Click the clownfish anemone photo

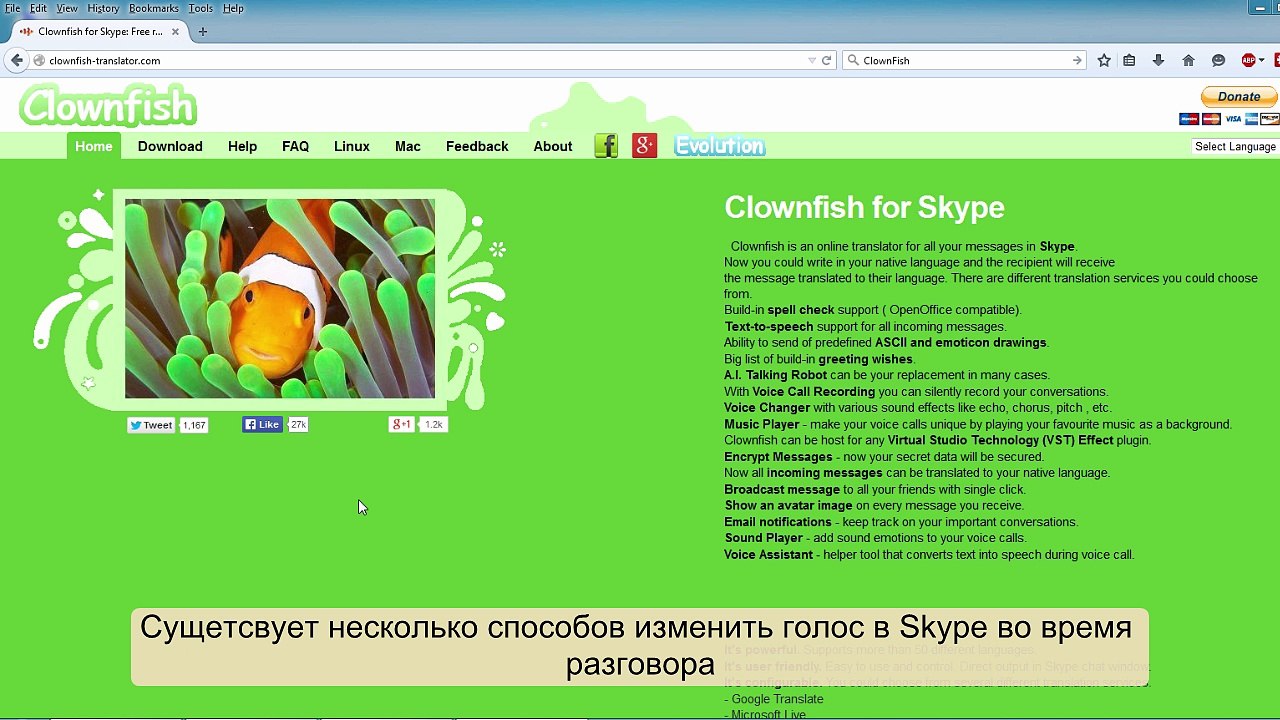pyautogui.click(x=280, y=298)
